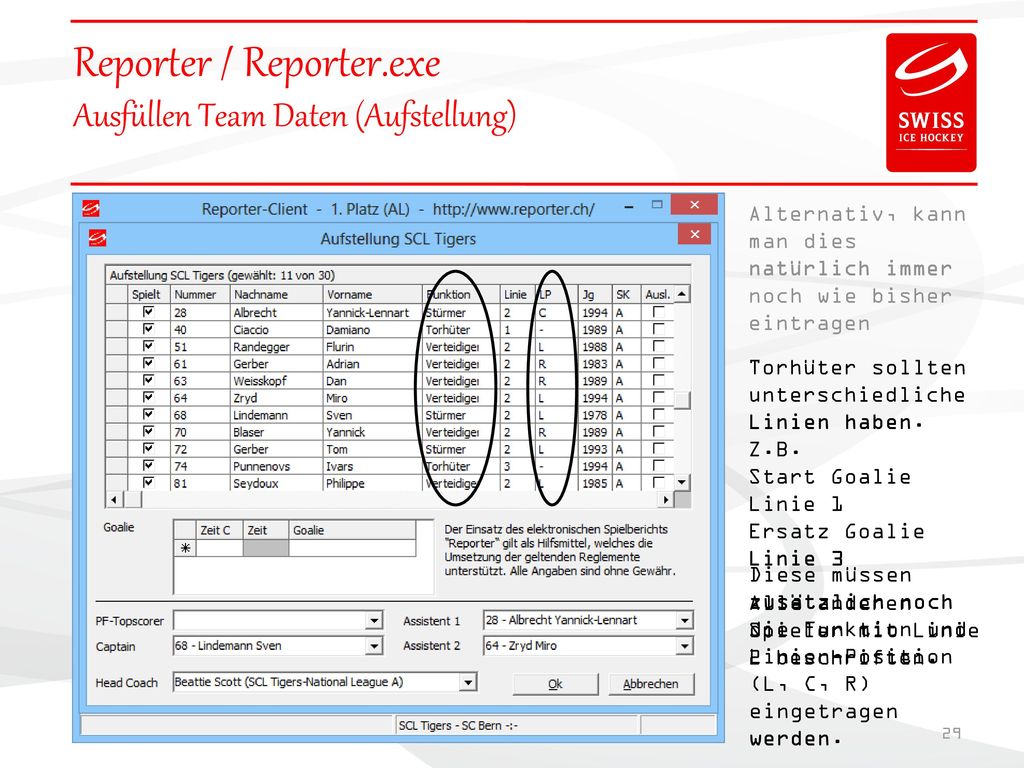Click the Aufstellung SCL Tigers dialog icon

pyautogui.click(x=97, y=238)
